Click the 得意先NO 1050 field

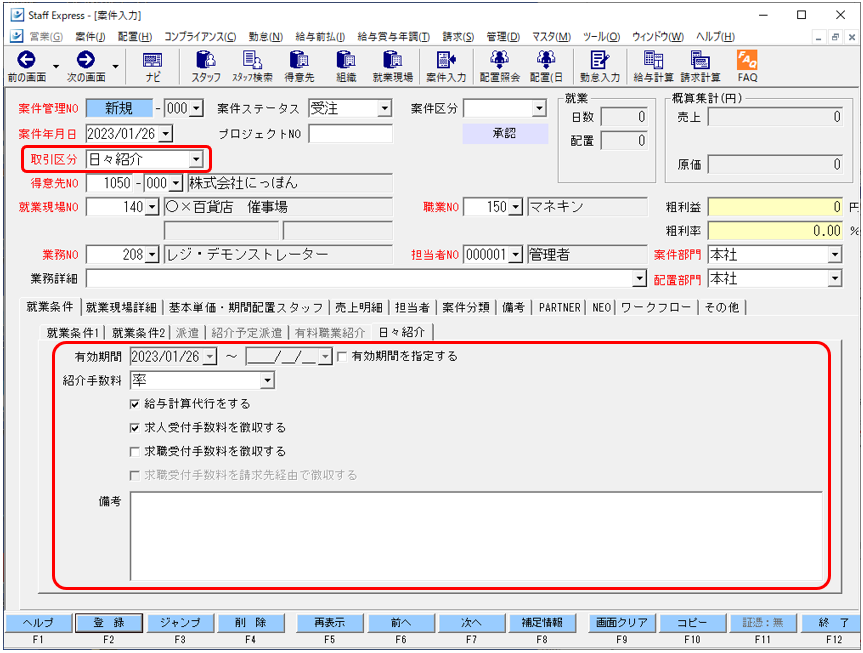[109, 183]
